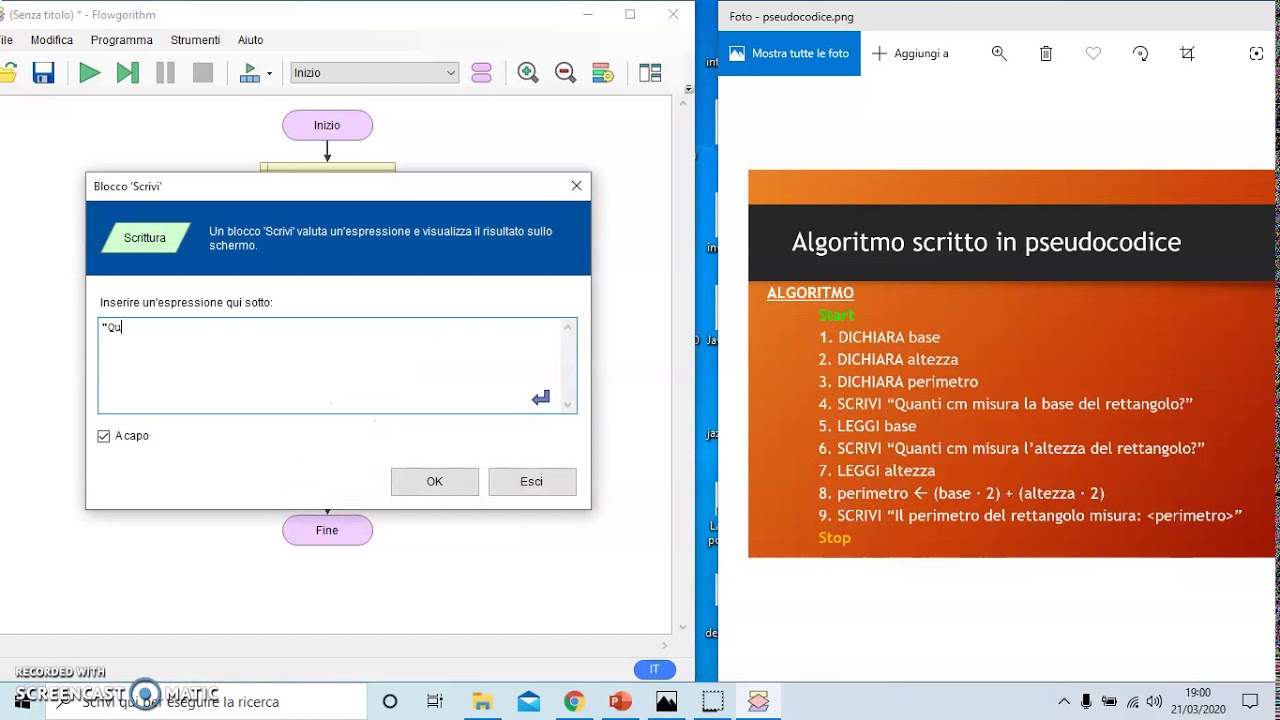Open the Strumenti menu
1280x720 pixels.
[x=195, y=40]
